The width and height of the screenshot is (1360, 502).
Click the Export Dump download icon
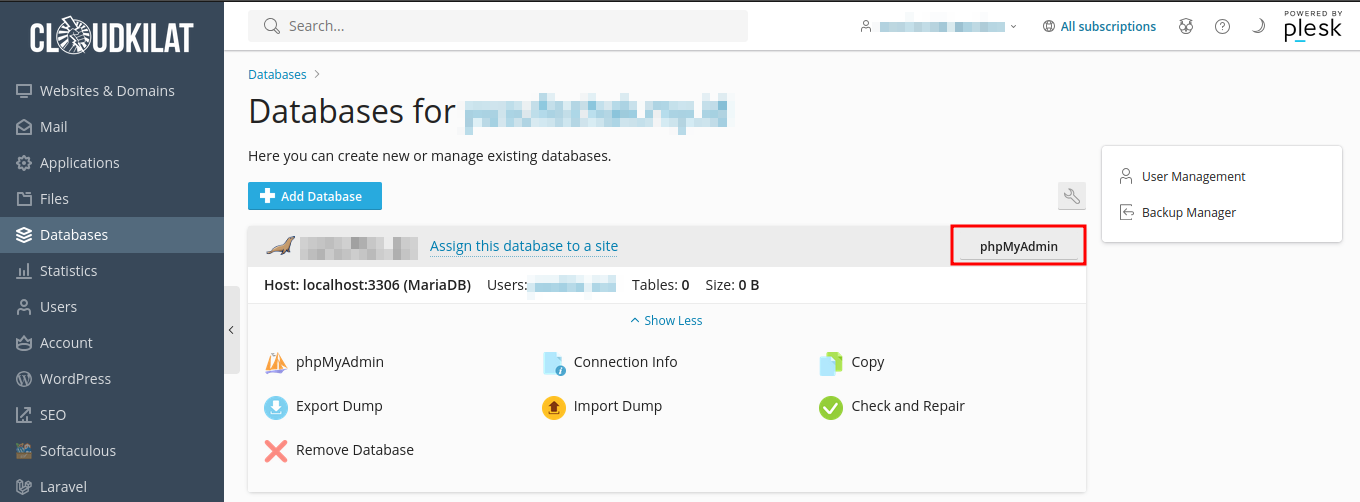pyautogui.click(x=276, y=407)
